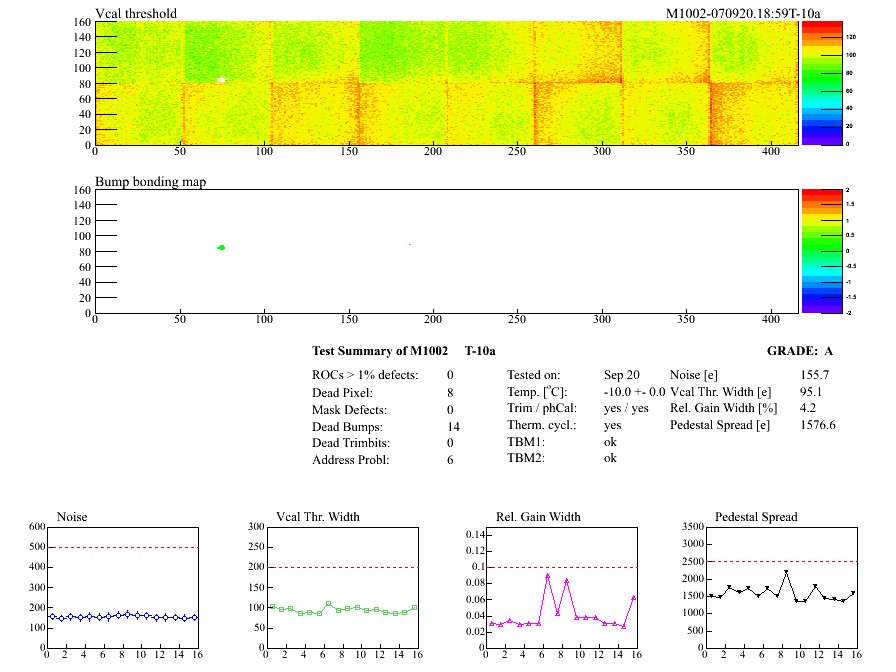
Task: Click the Rel. Gain Width chart title
Action: tap(538, 517)
